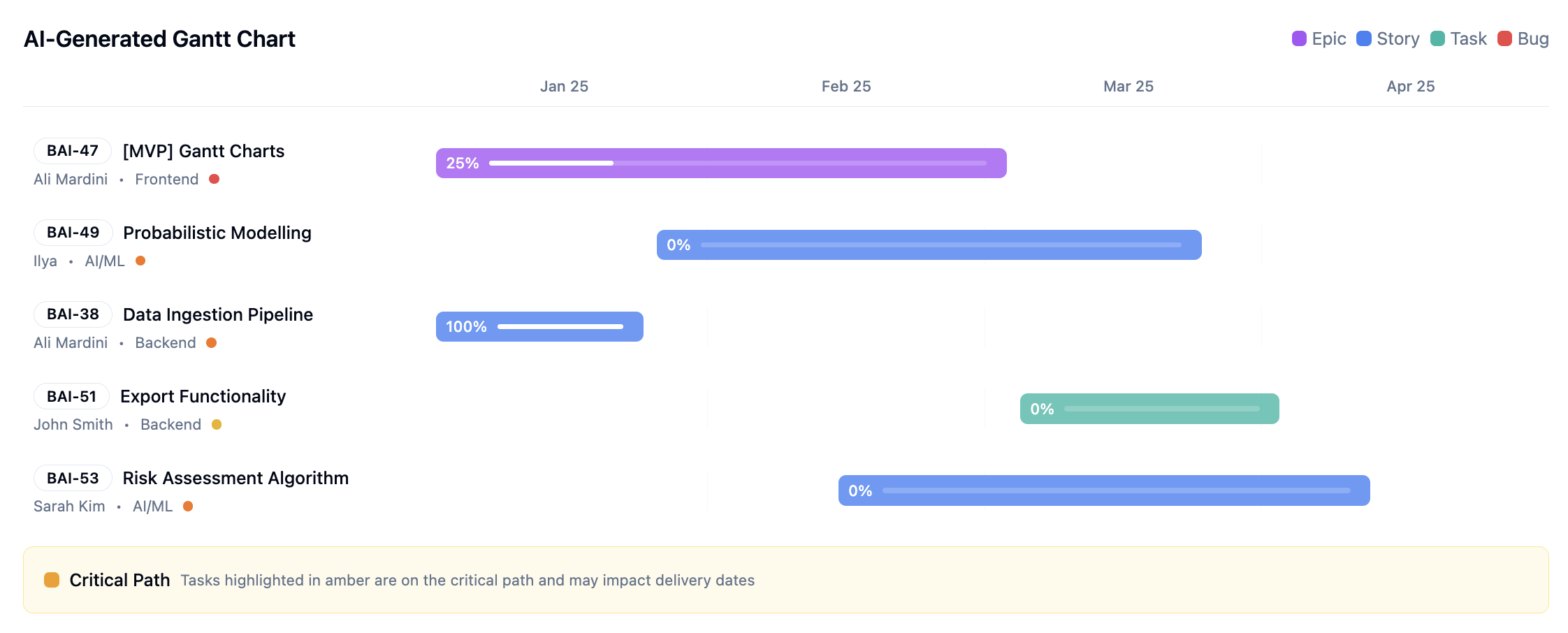Select the Mar 25 month header

coord(1128,86)
